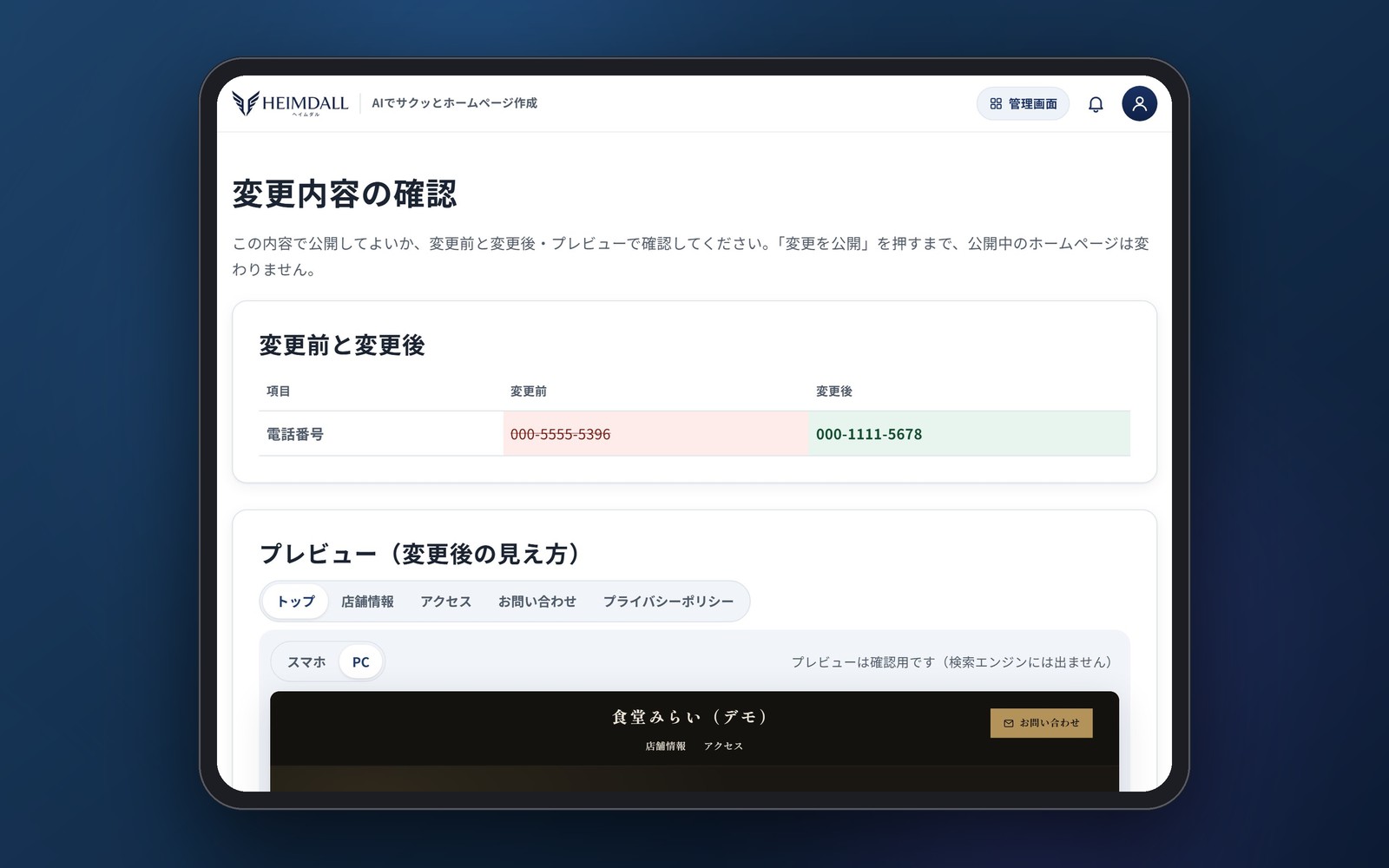This screenshot has height=868, width=1389.
Task: Click the プレビューは確認用です note
Action: tap(954, 662)
